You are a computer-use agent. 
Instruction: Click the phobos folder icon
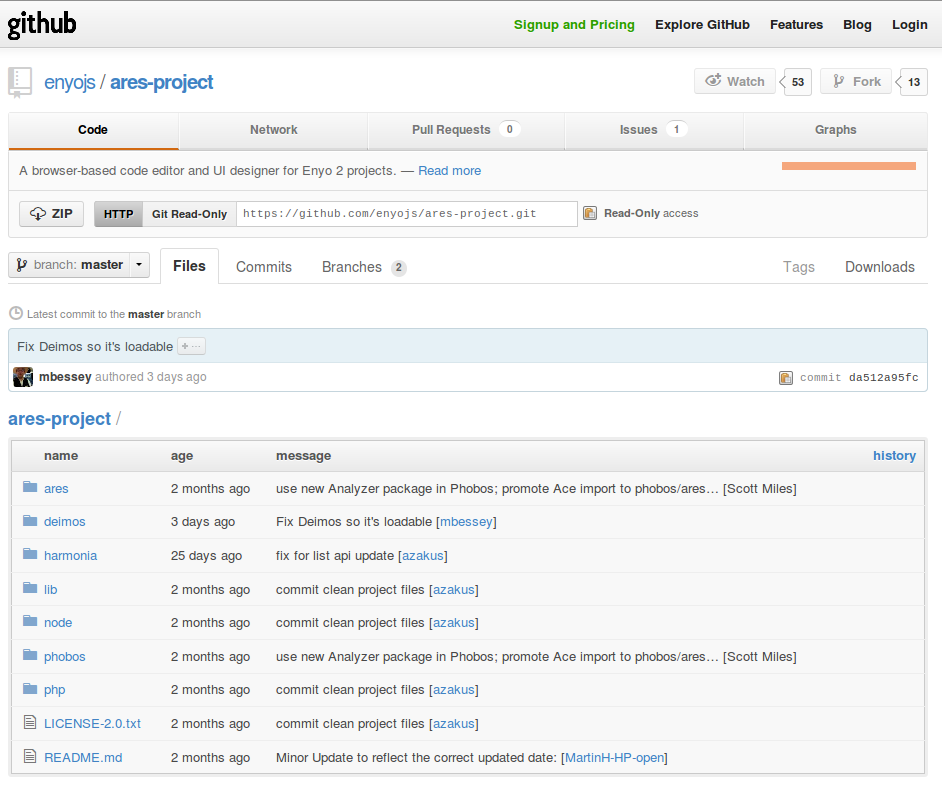[30, 655]
